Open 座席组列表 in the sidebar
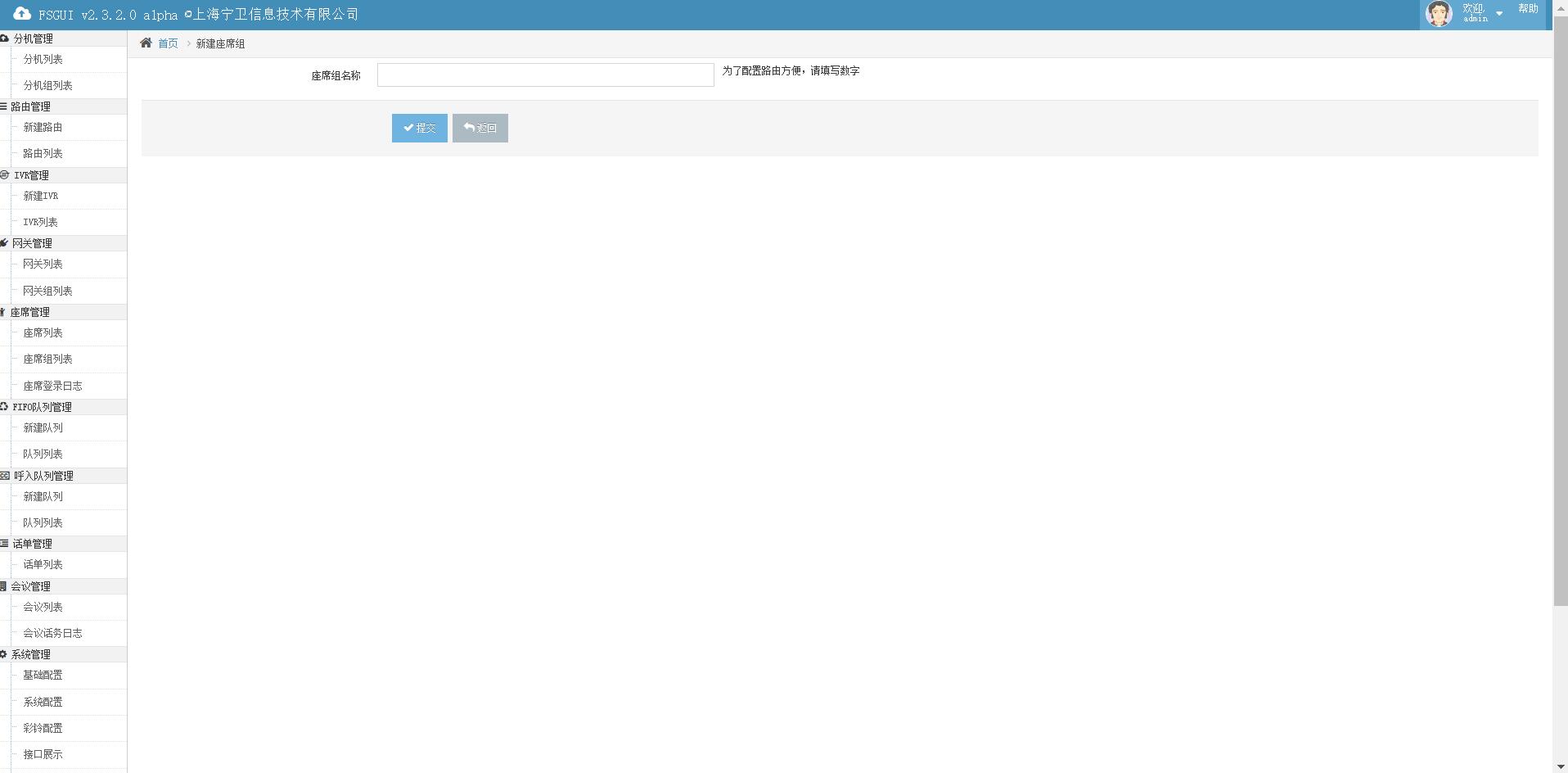 [47, 359]
